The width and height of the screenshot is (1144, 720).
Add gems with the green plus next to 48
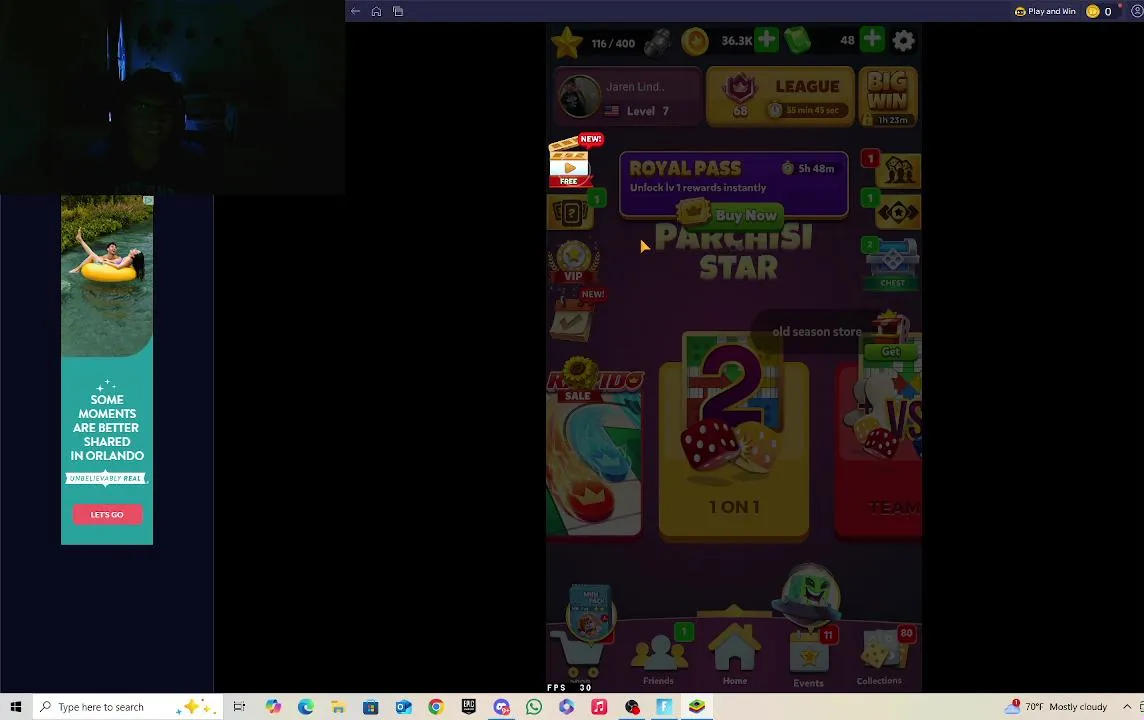click(x=872, y=39)
